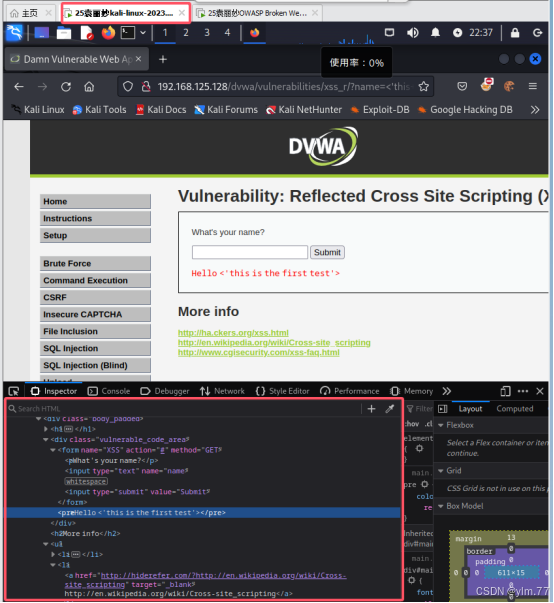
Task: Click the What's your name text field
Action: click(x=250, y=252)
